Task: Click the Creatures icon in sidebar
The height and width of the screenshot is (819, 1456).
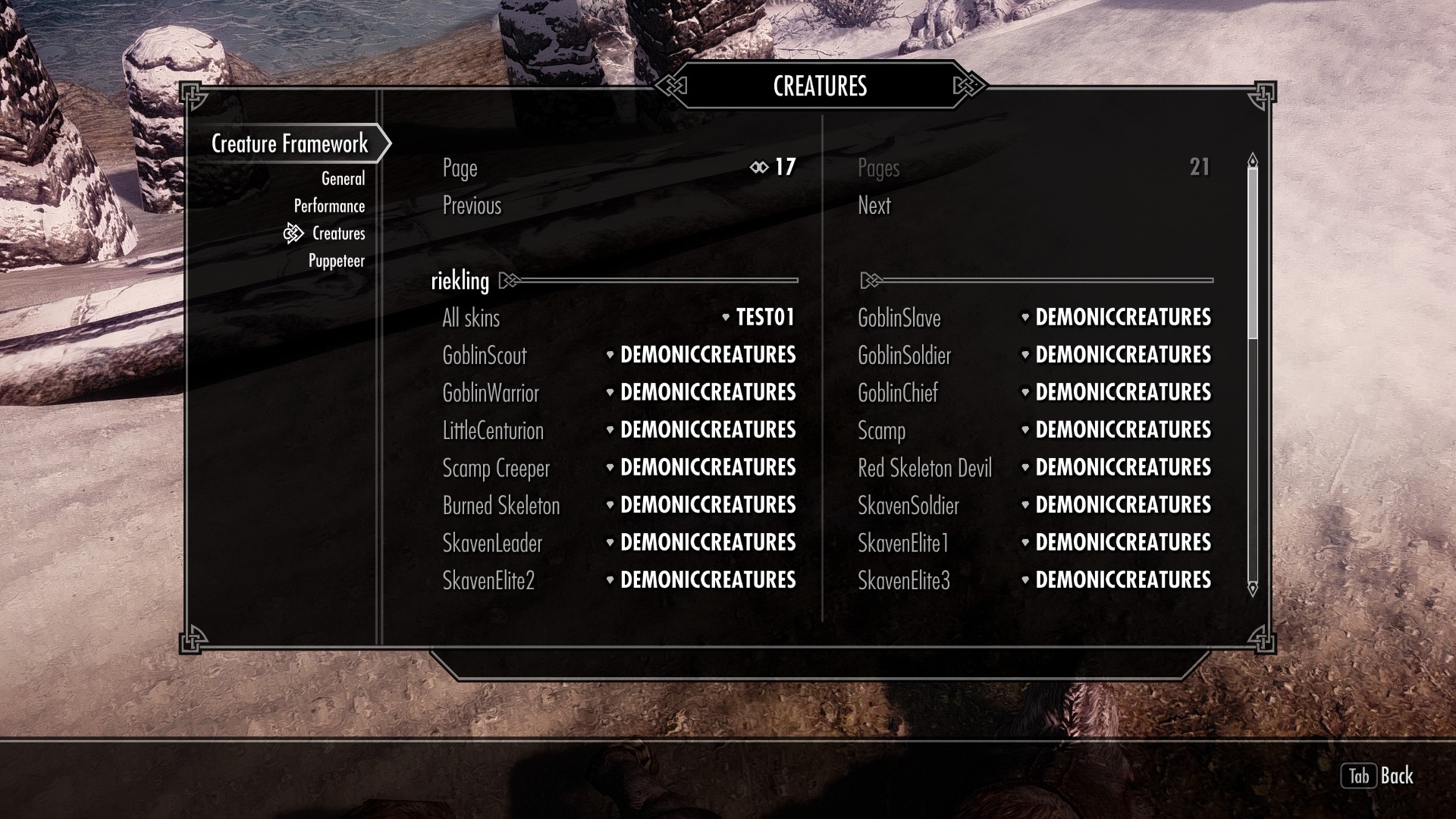Action: [x=293, y=232]
